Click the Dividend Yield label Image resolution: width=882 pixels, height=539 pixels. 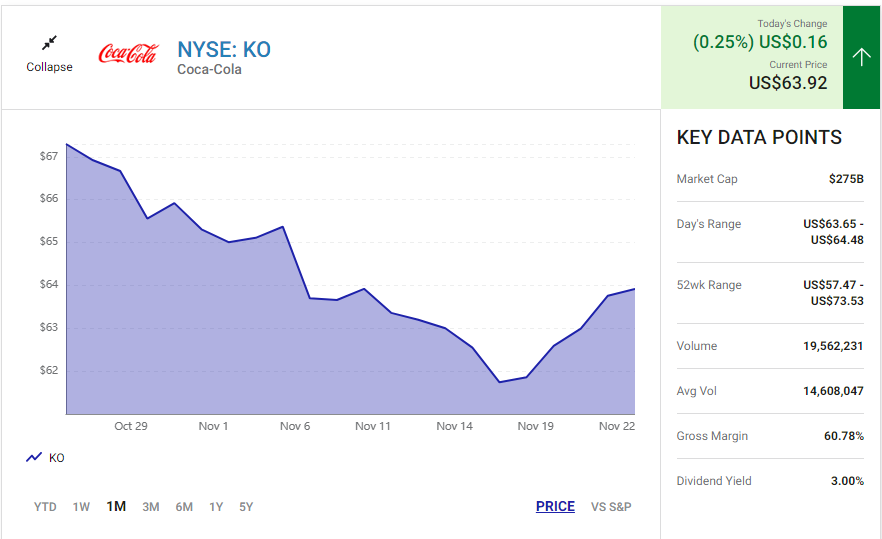click(x=714, y=481)
